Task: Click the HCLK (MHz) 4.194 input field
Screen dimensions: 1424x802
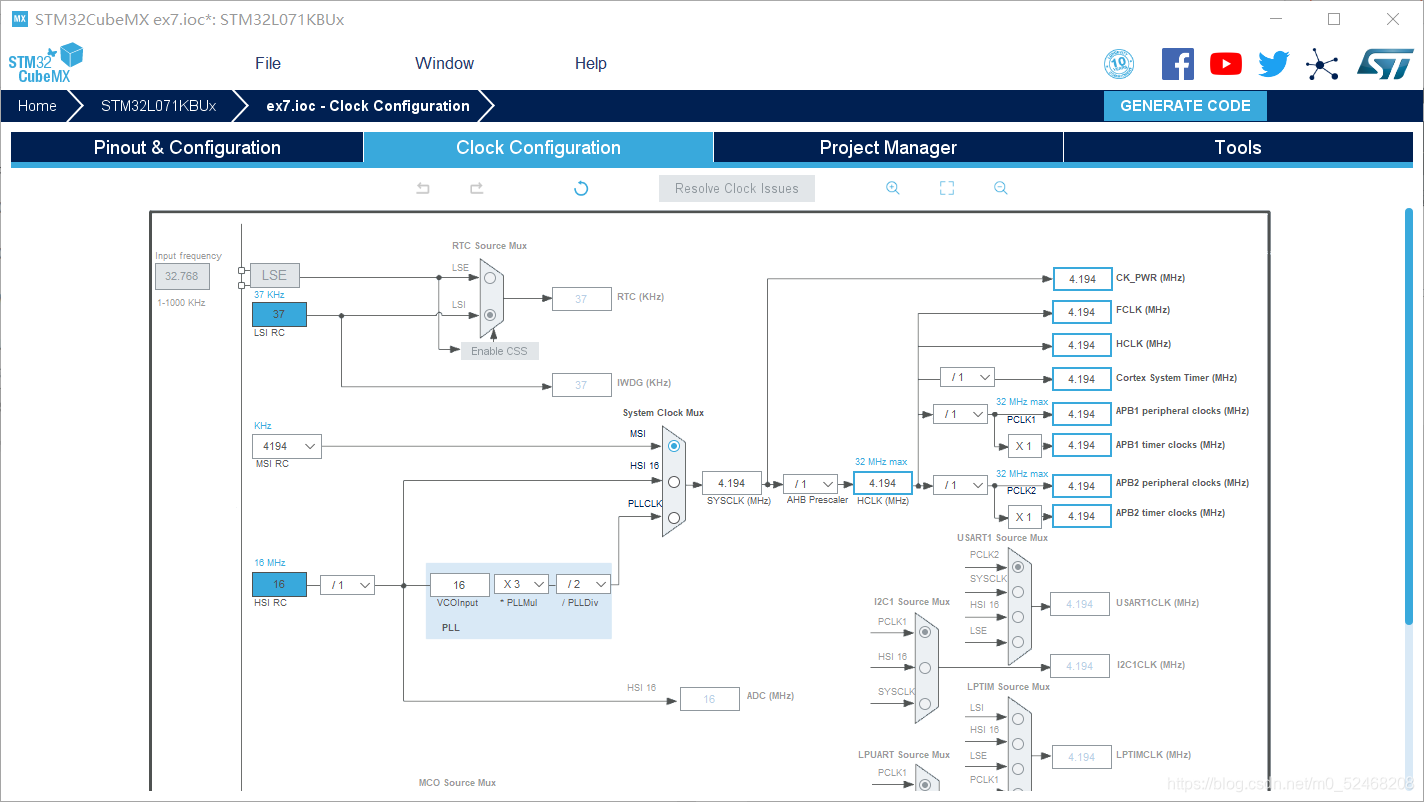Action: pyautogui.click(x=883, y=483)
